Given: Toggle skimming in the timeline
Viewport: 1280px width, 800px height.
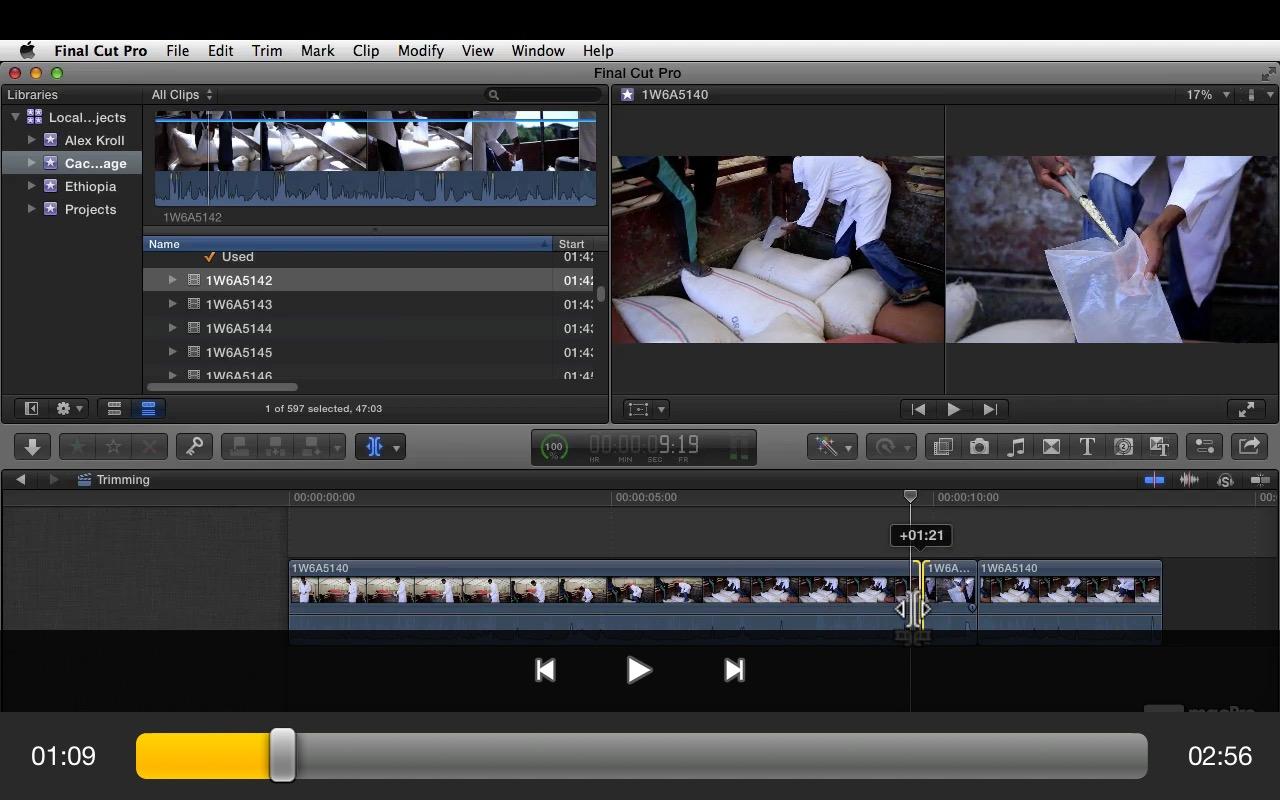Looking at the screenshot, I should coord(1154,480).
